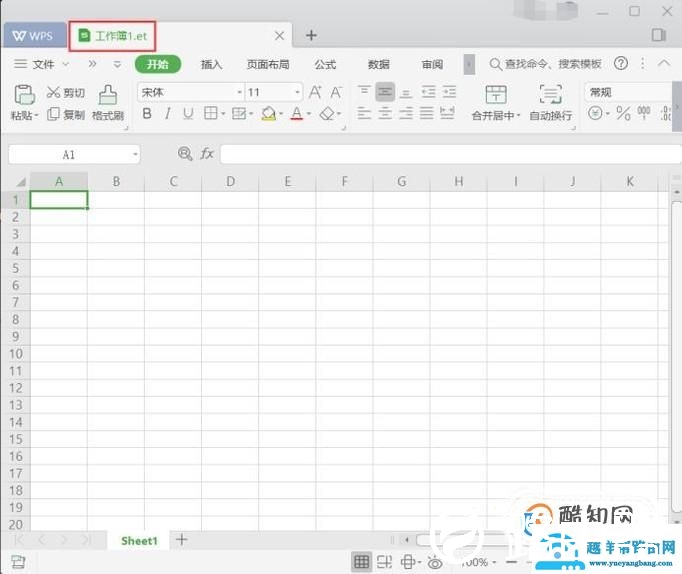This screenshot has height=574, width=682.
Task: Open the 公式 Formulas tab
Action: [325, 65]
